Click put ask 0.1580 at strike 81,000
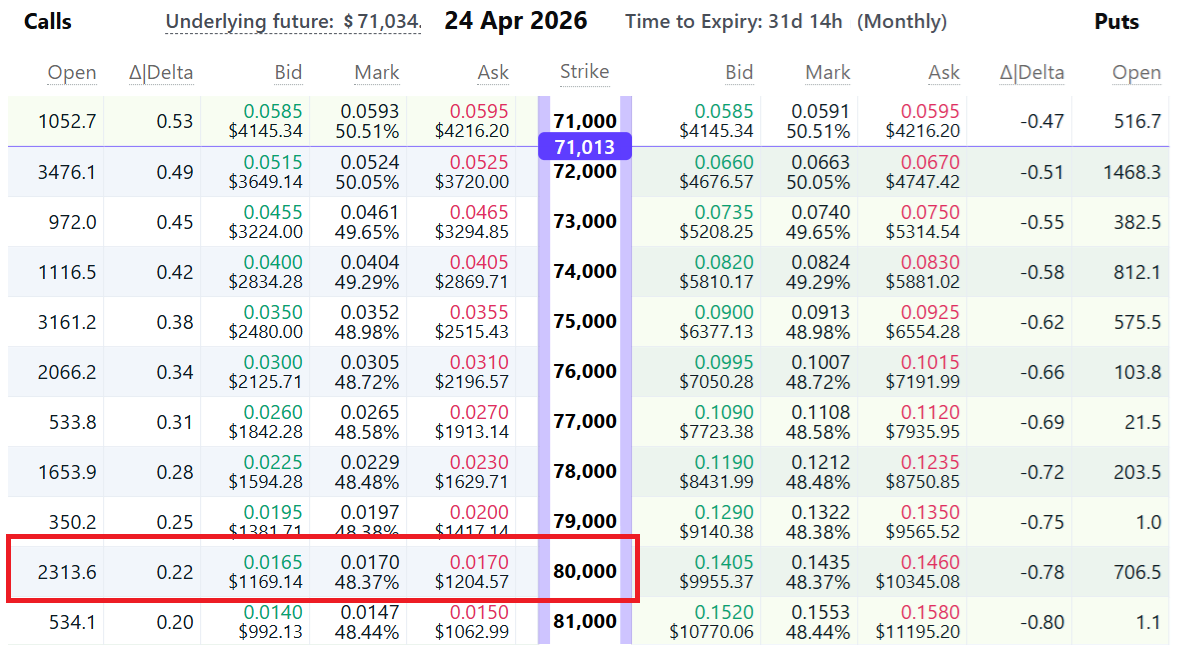Screen dimensions: 1185x645 [928, 612]
